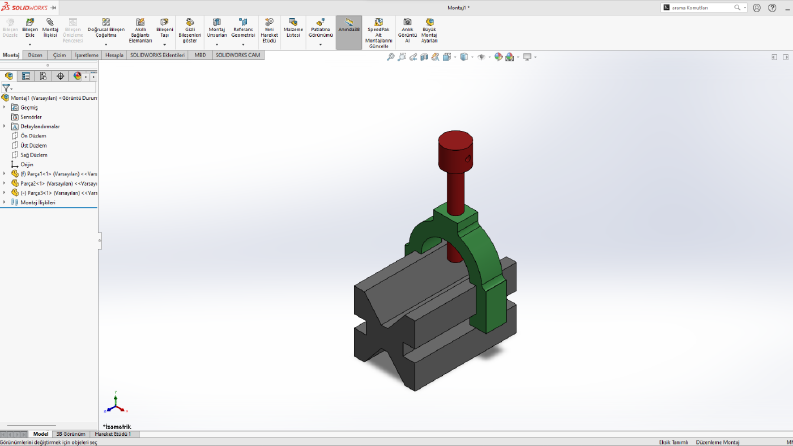
Task: Switch to the MBD ribbon tab
Action: coord(200,55)
